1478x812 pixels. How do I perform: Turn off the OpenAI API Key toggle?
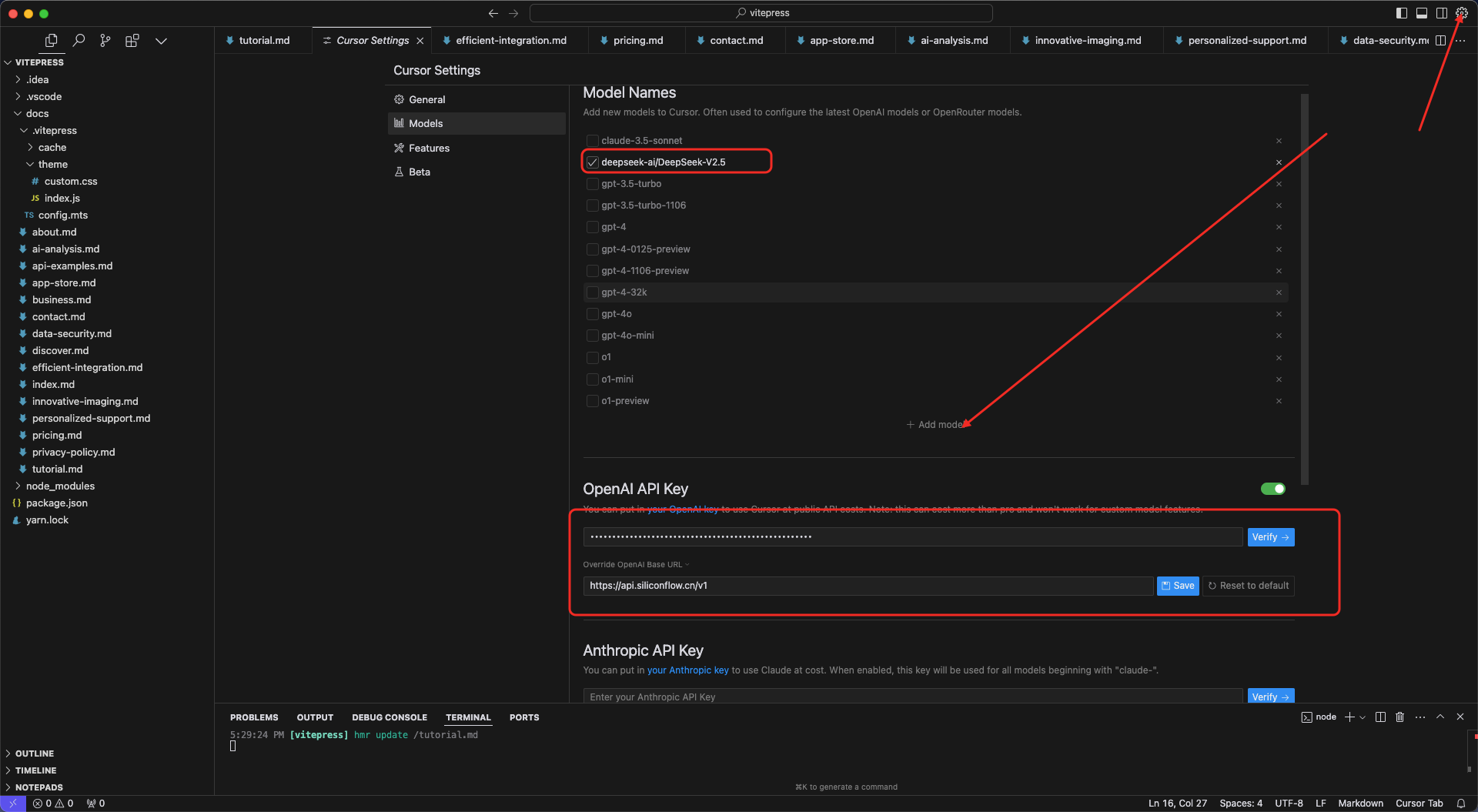pyautogui.click(x=1272, y=489)
